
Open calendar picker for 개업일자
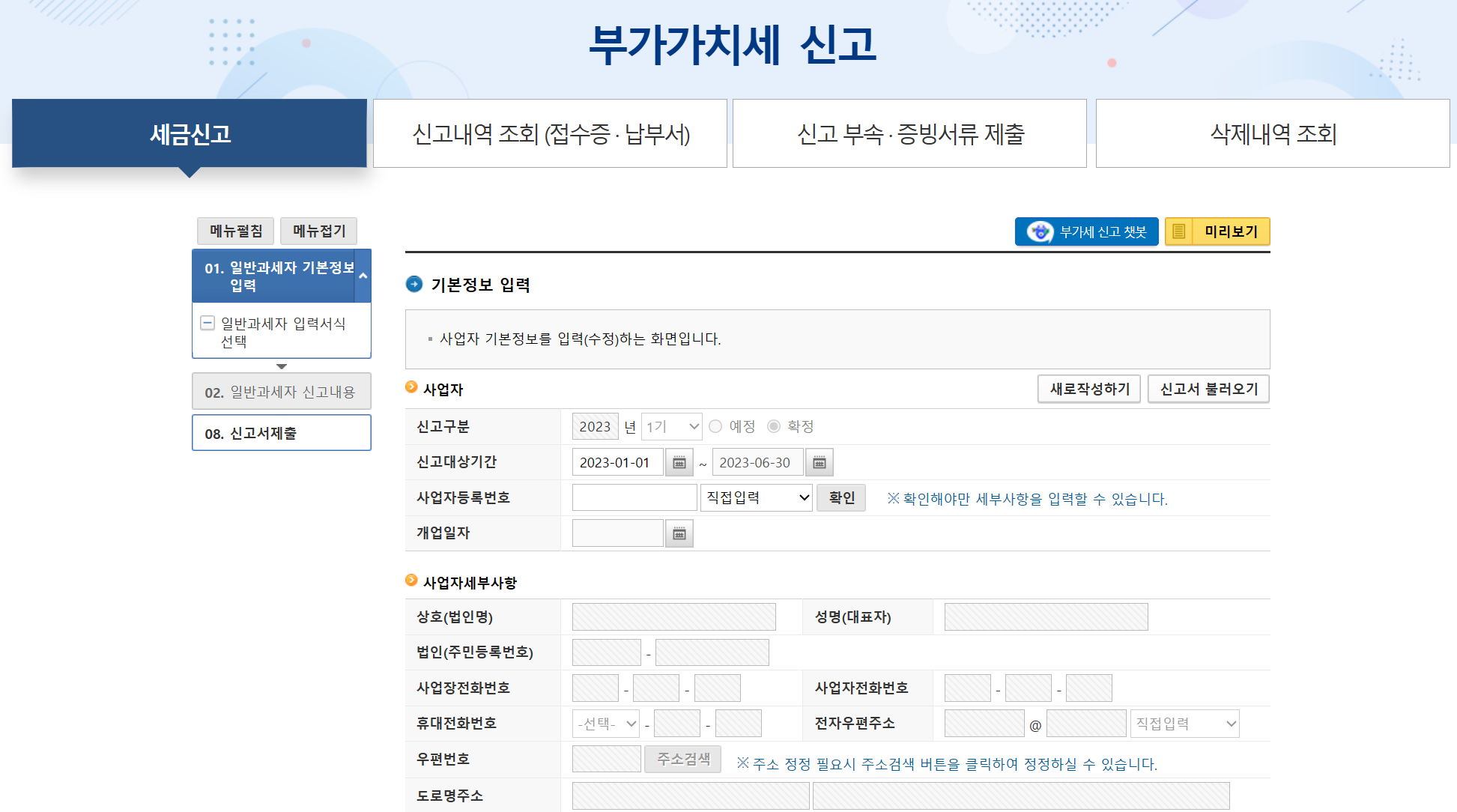click(x=679, y=533)
